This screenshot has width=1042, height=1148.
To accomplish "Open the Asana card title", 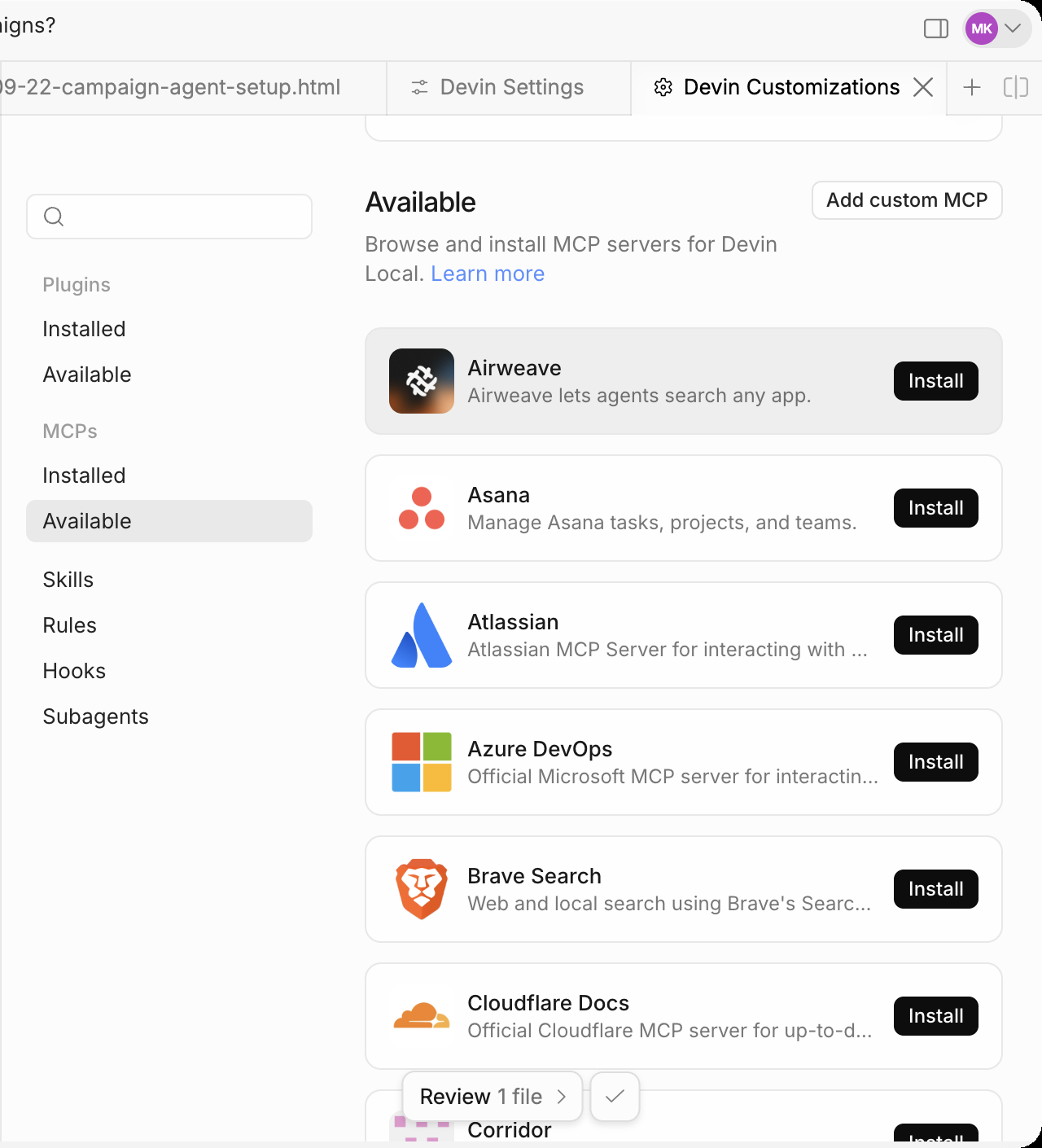I will tap(499, 495).
